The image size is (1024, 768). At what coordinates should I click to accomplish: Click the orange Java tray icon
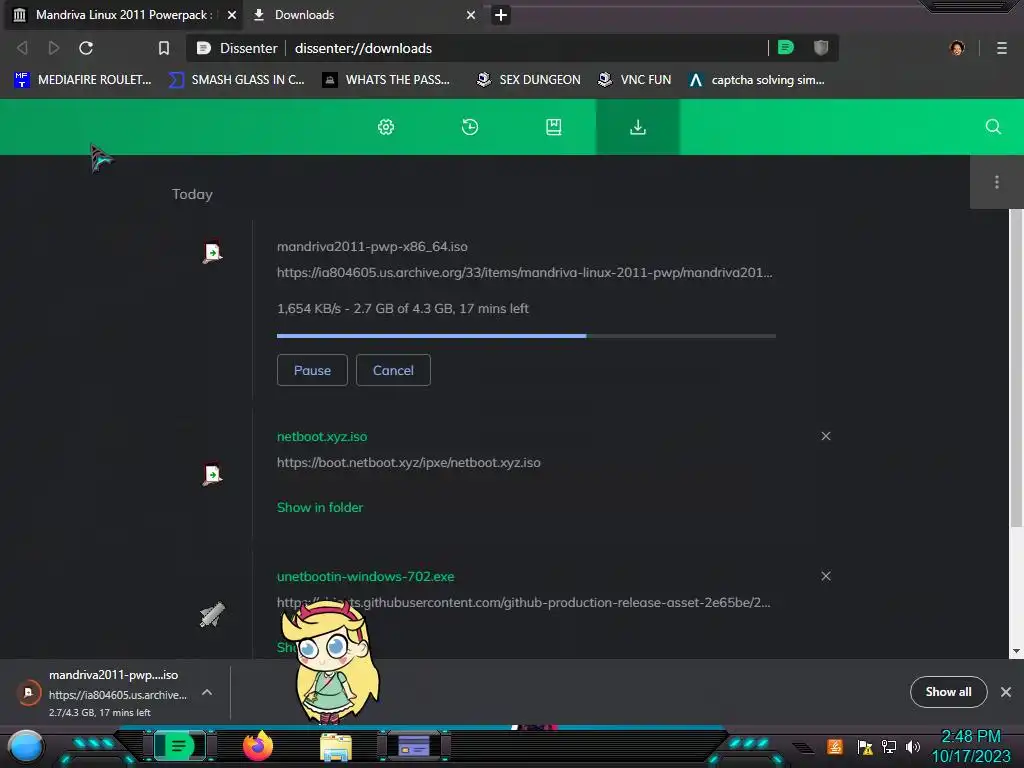click(835, 746)
